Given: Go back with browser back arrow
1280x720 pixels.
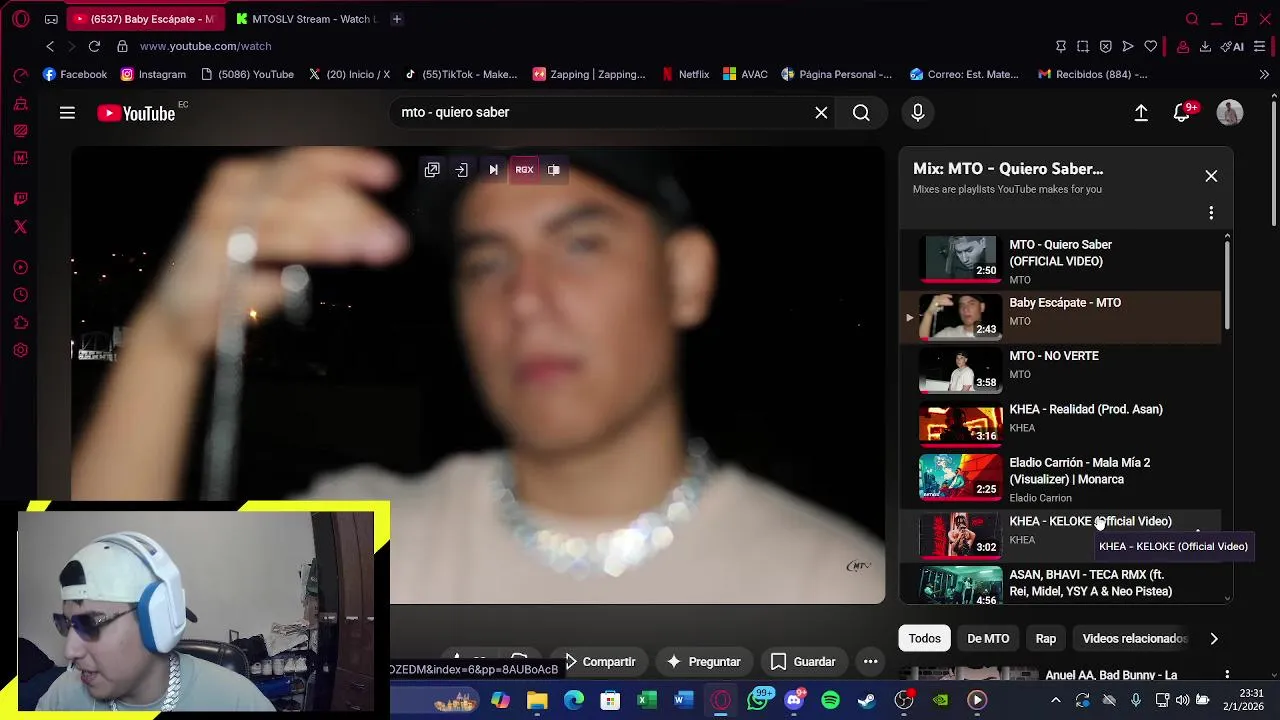Looking at the screenshot, I should pos(50,46).
